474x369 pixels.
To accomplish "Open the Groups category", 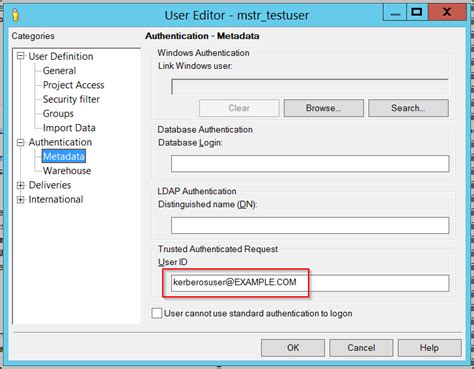I will (x=58, y=114).
